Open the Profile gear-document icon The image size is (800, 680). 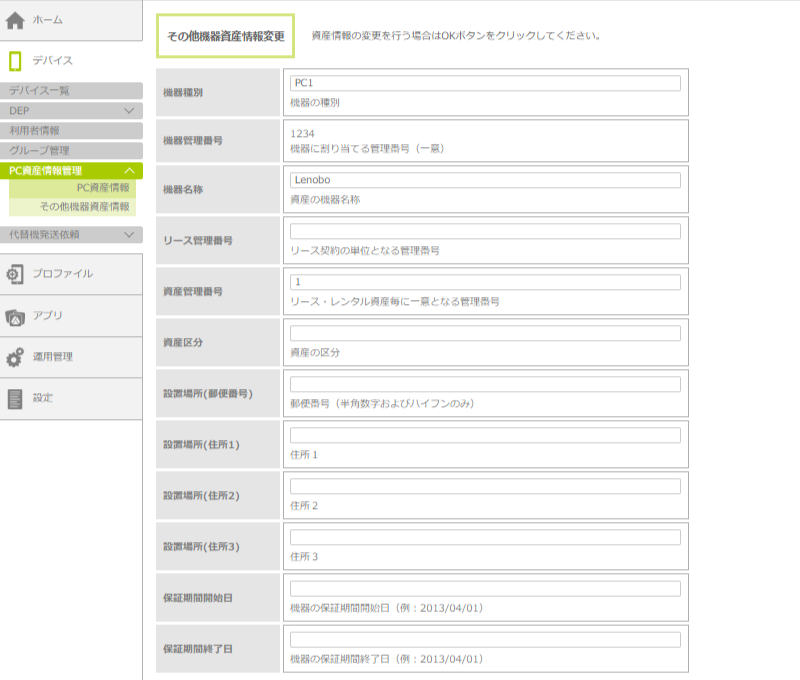[x=15, y=274]
